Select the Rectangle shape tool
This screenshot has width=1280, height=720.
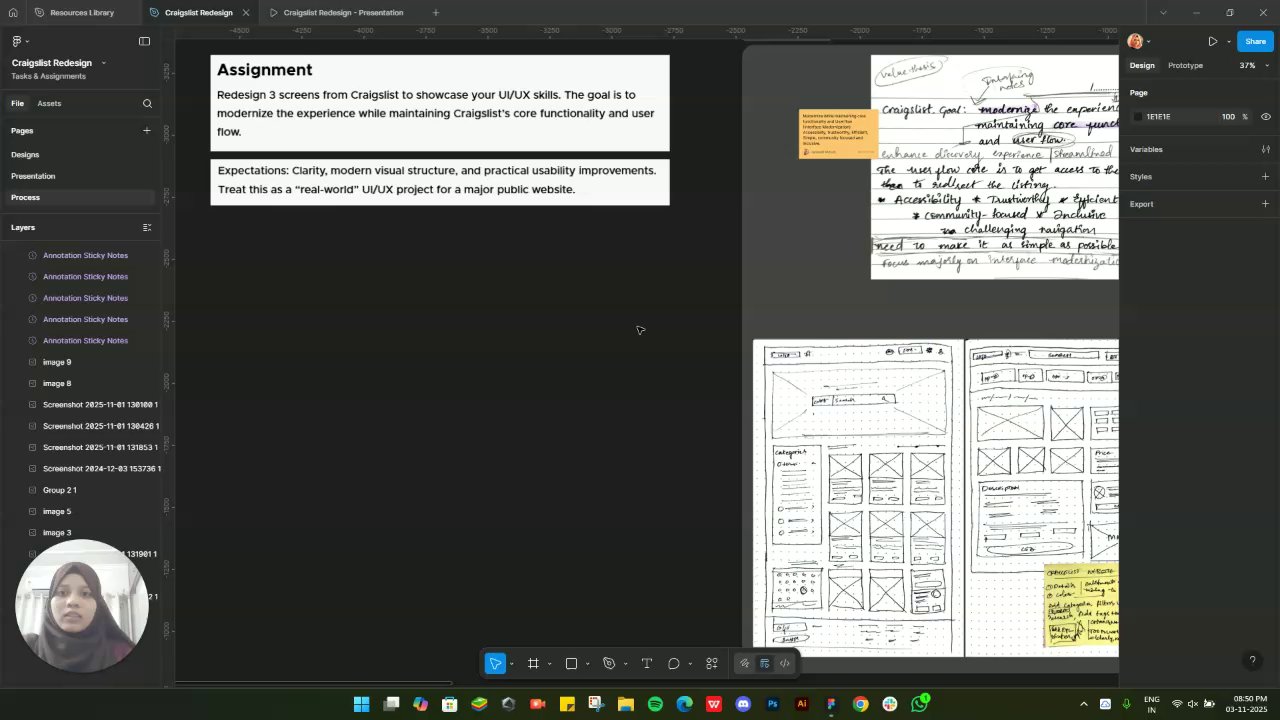click(571, 663)
